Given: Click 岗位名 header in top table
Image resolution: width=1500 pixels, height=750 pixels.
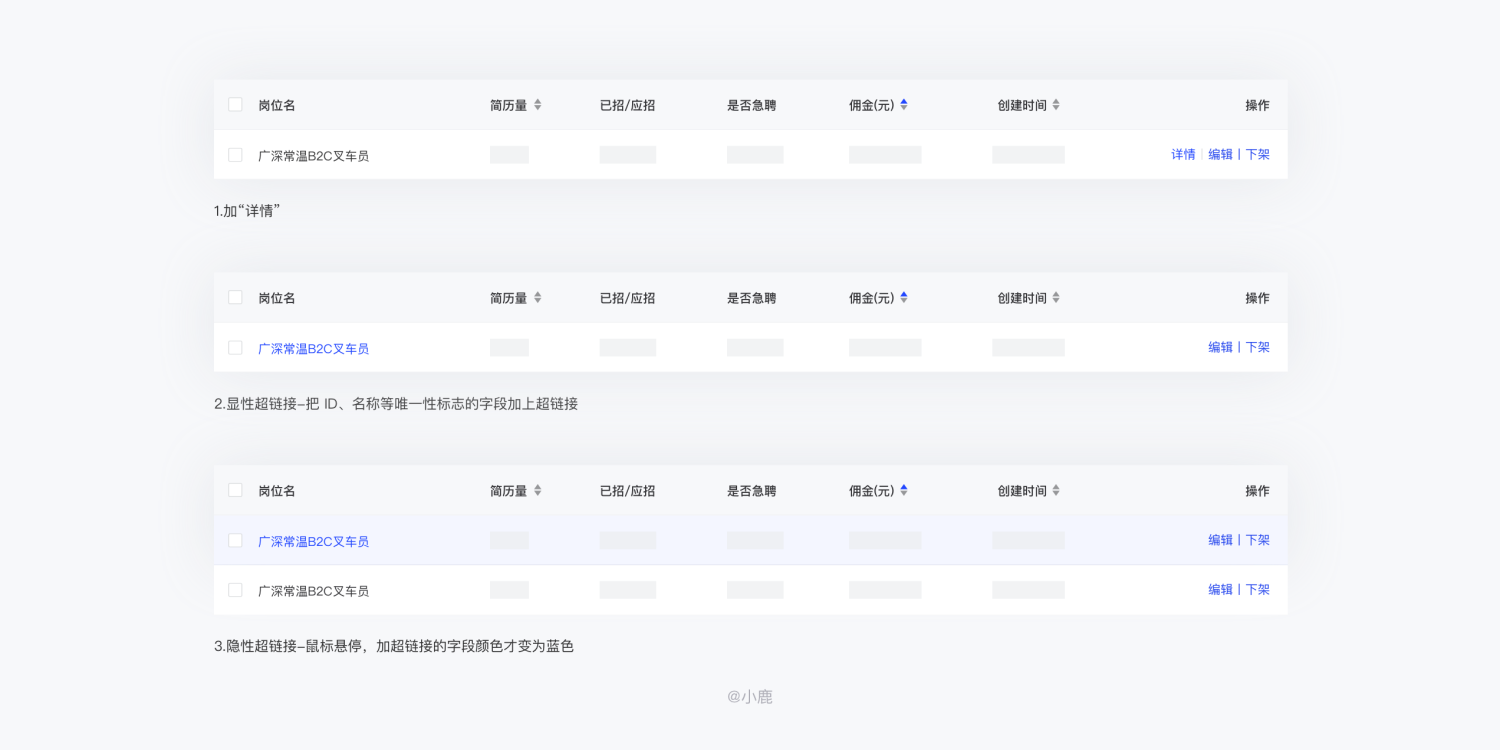Looking at the screenshot, I should click(x=276, y=105).
